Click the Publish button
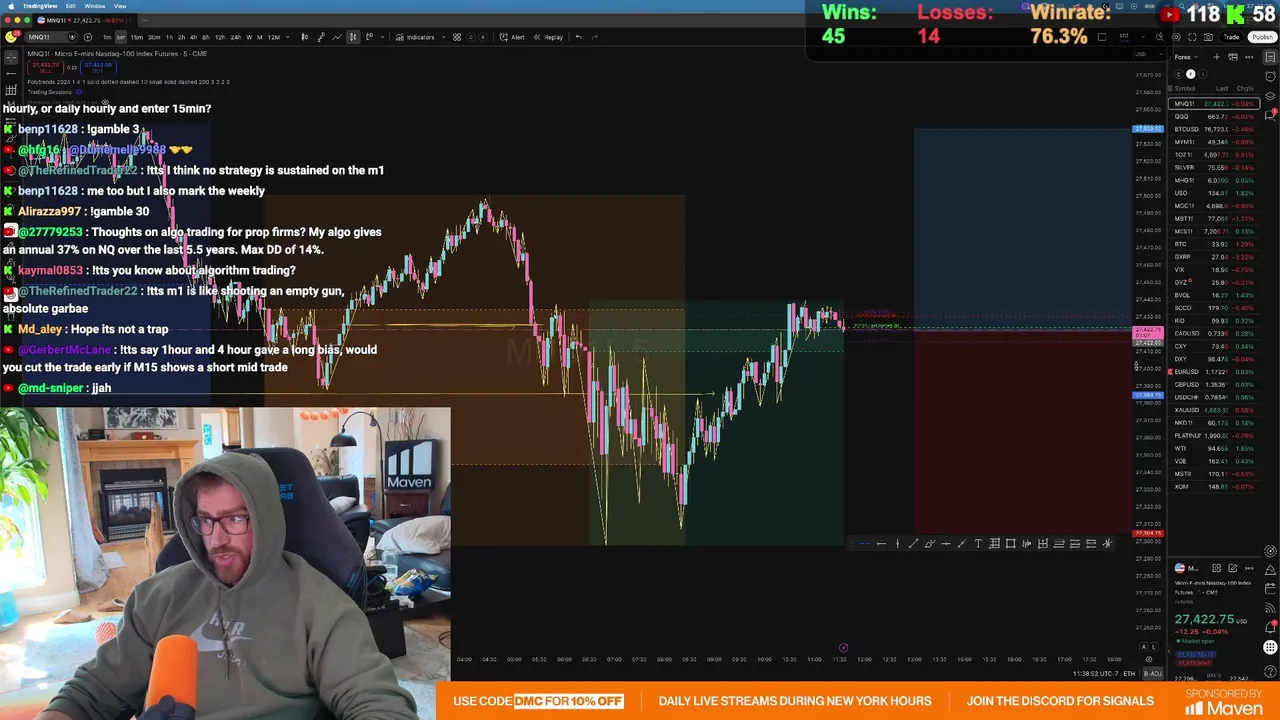1280x720 pixels. point(1262,37)
